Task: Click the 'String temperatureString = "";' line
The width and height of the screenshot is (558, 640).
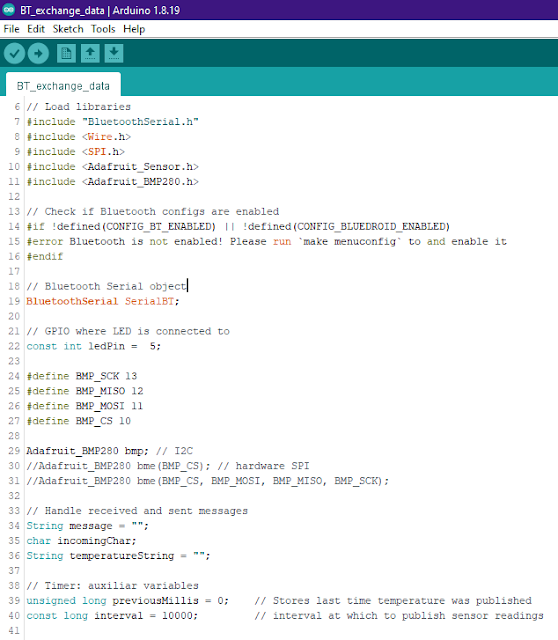Action: click(x=118, y=556)
